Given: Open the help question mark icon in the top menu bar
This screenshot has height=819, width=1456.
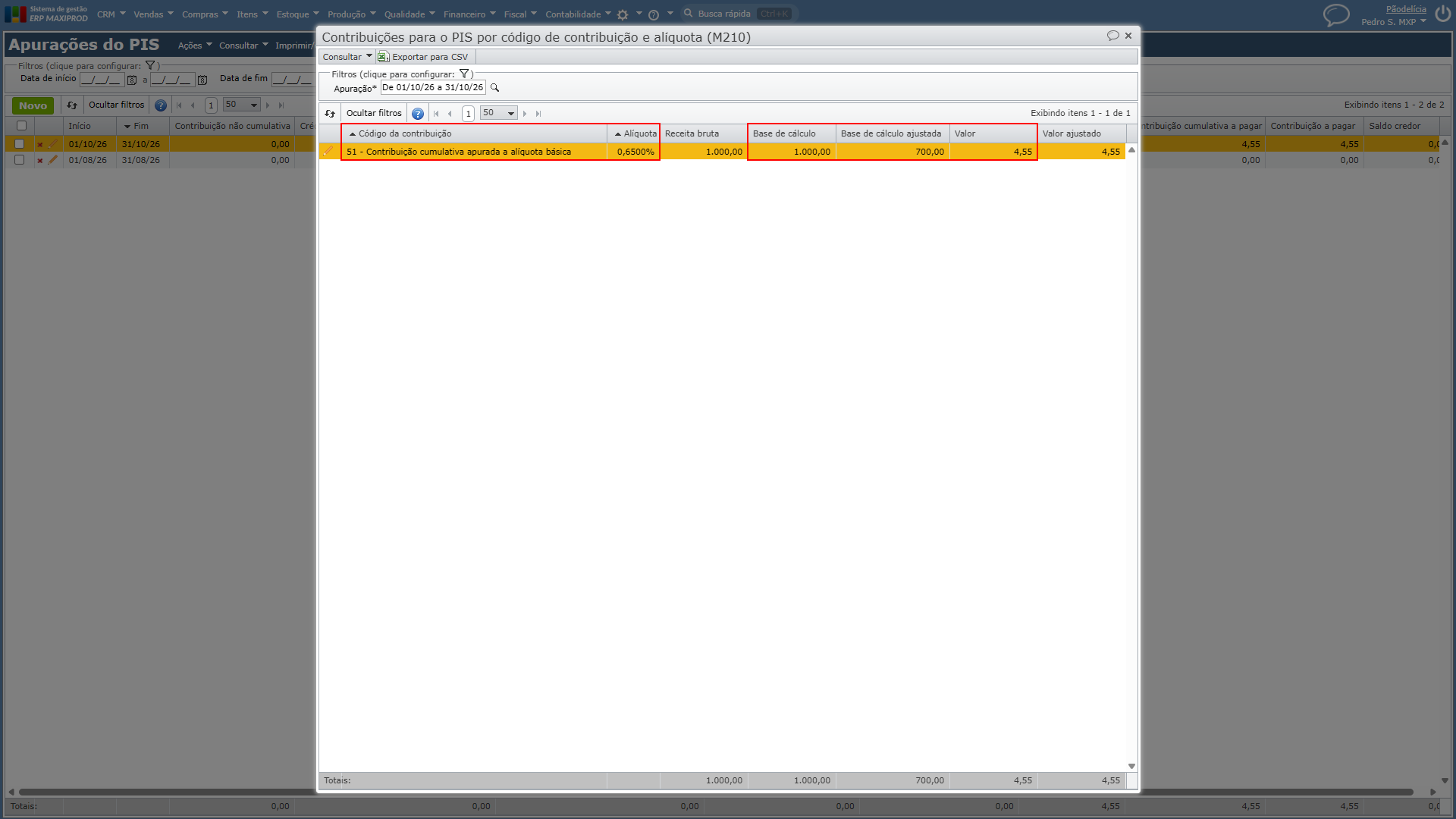Looking at the screenshot, I should [x=654, y=14].
